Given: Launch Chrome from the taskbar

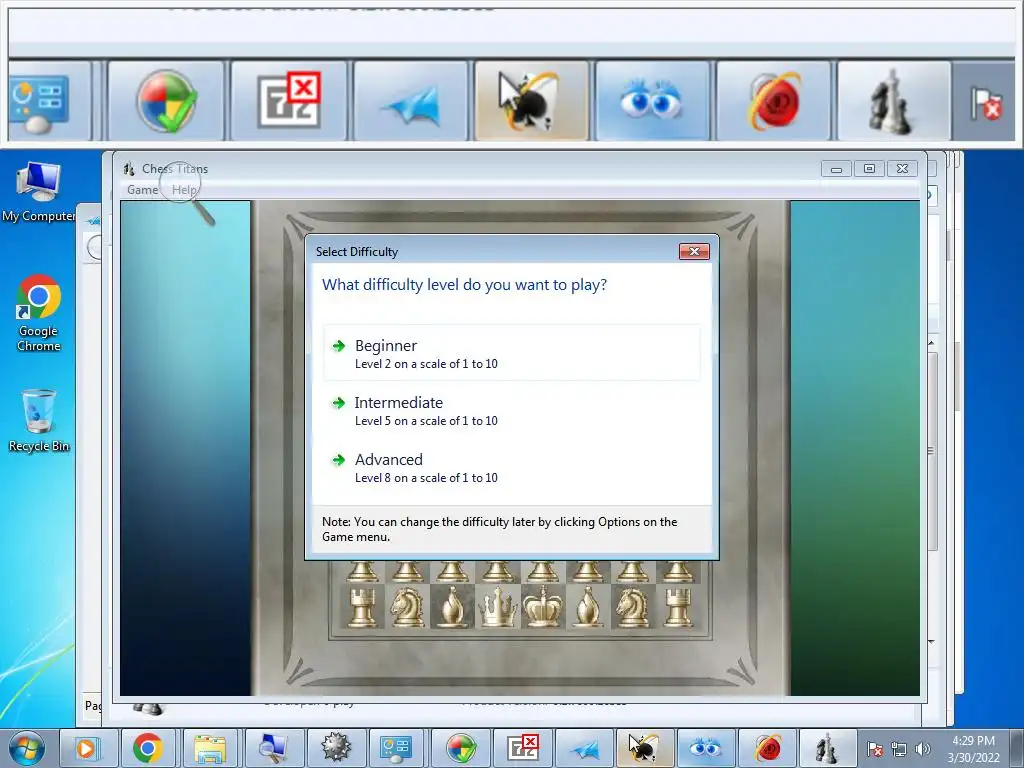Looking at the screenshot, I should pos(148,748).
